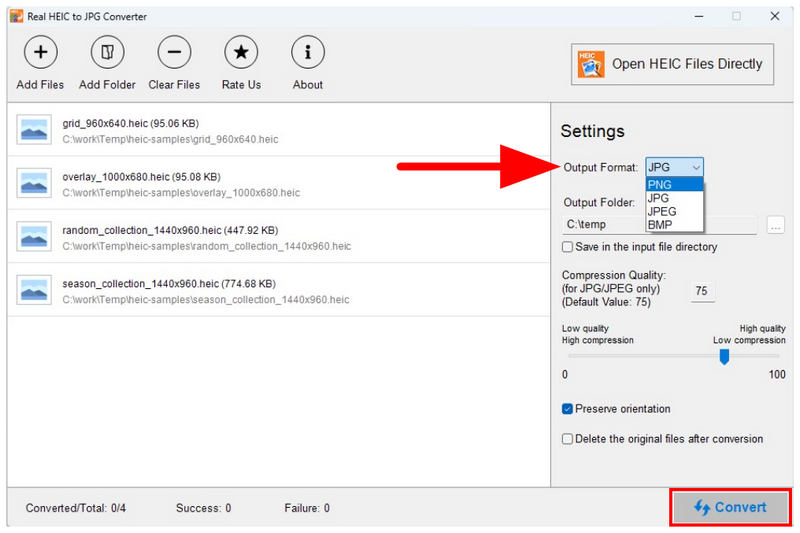This screenshot has width=800, height=533.
Task: Click Converted/Total: 0/4 status text
Action: coord(76,508)
